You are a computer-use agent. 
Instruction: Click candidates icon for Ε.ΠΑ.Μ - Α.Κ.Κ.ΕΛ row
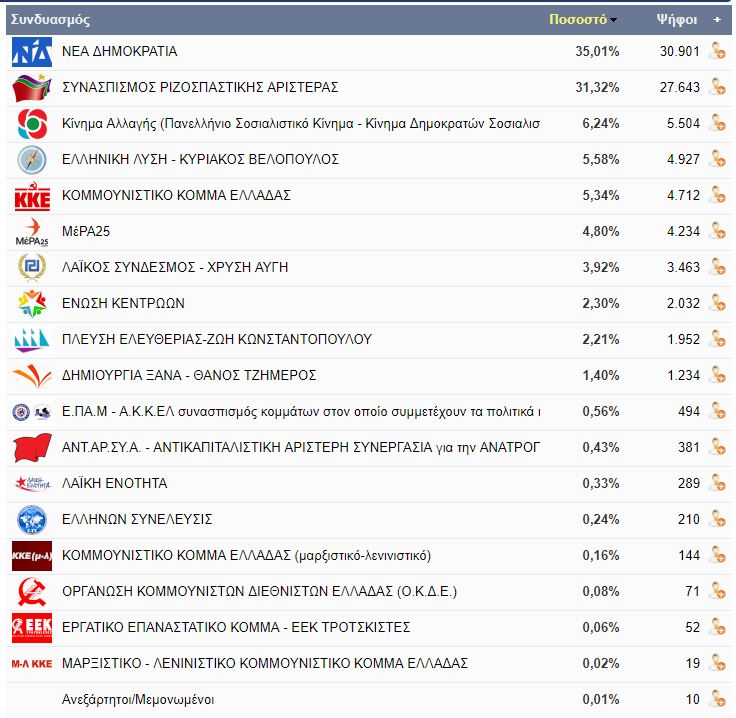(717, 411)
